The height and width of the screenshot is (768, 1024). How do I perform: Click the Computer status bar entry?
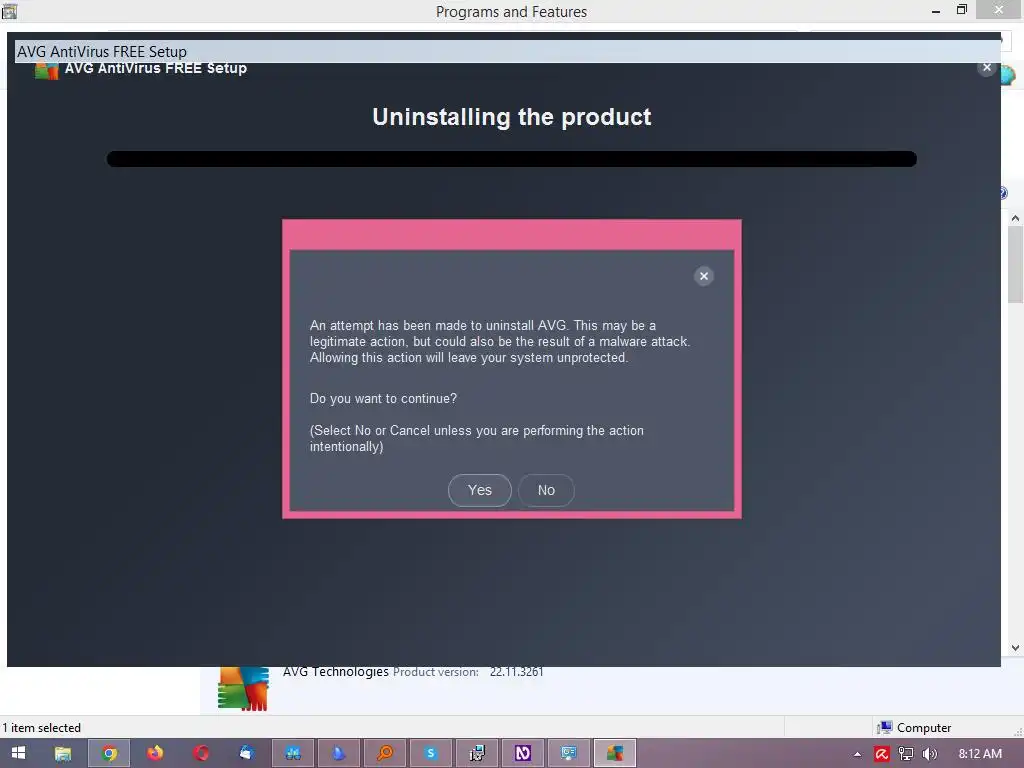[x=915, y=728]
